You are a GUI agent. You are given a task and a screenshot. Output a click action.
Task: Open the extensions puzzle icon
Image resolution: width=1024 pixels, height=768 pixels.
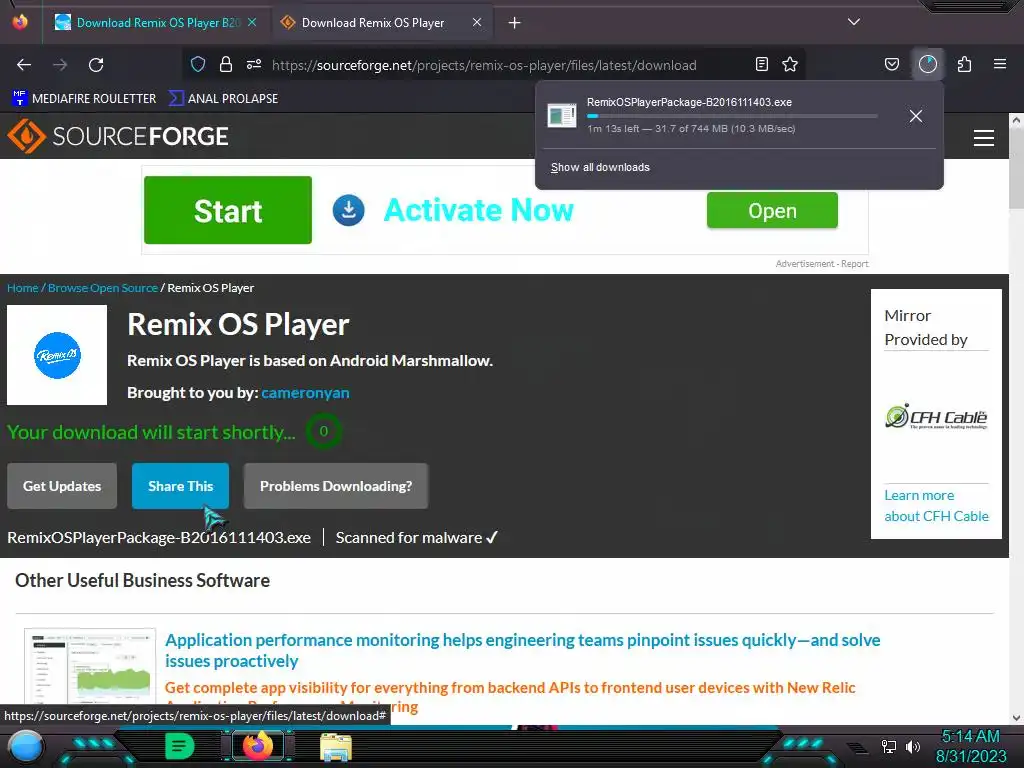pyautogui.click(x=964, y=64)
